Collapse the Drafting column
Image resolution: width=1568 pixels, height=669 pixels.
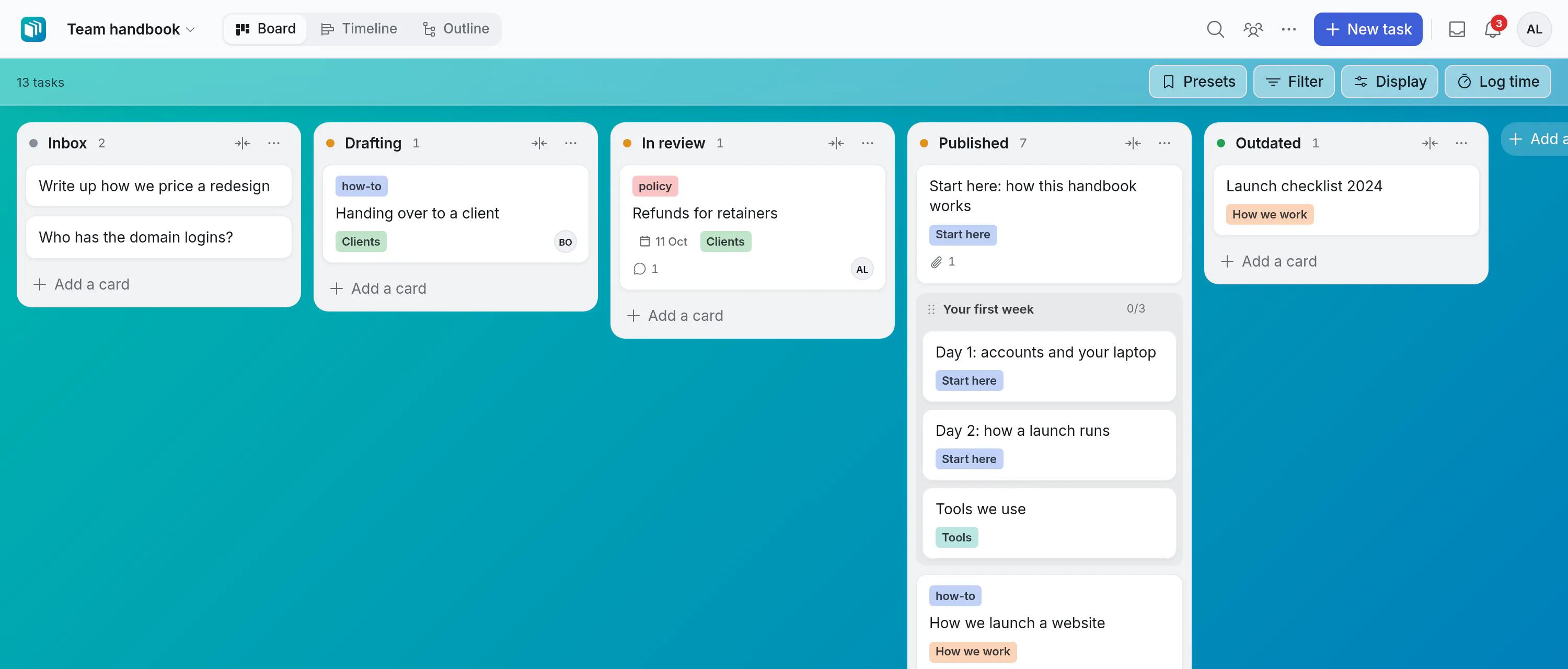point(539,143)
